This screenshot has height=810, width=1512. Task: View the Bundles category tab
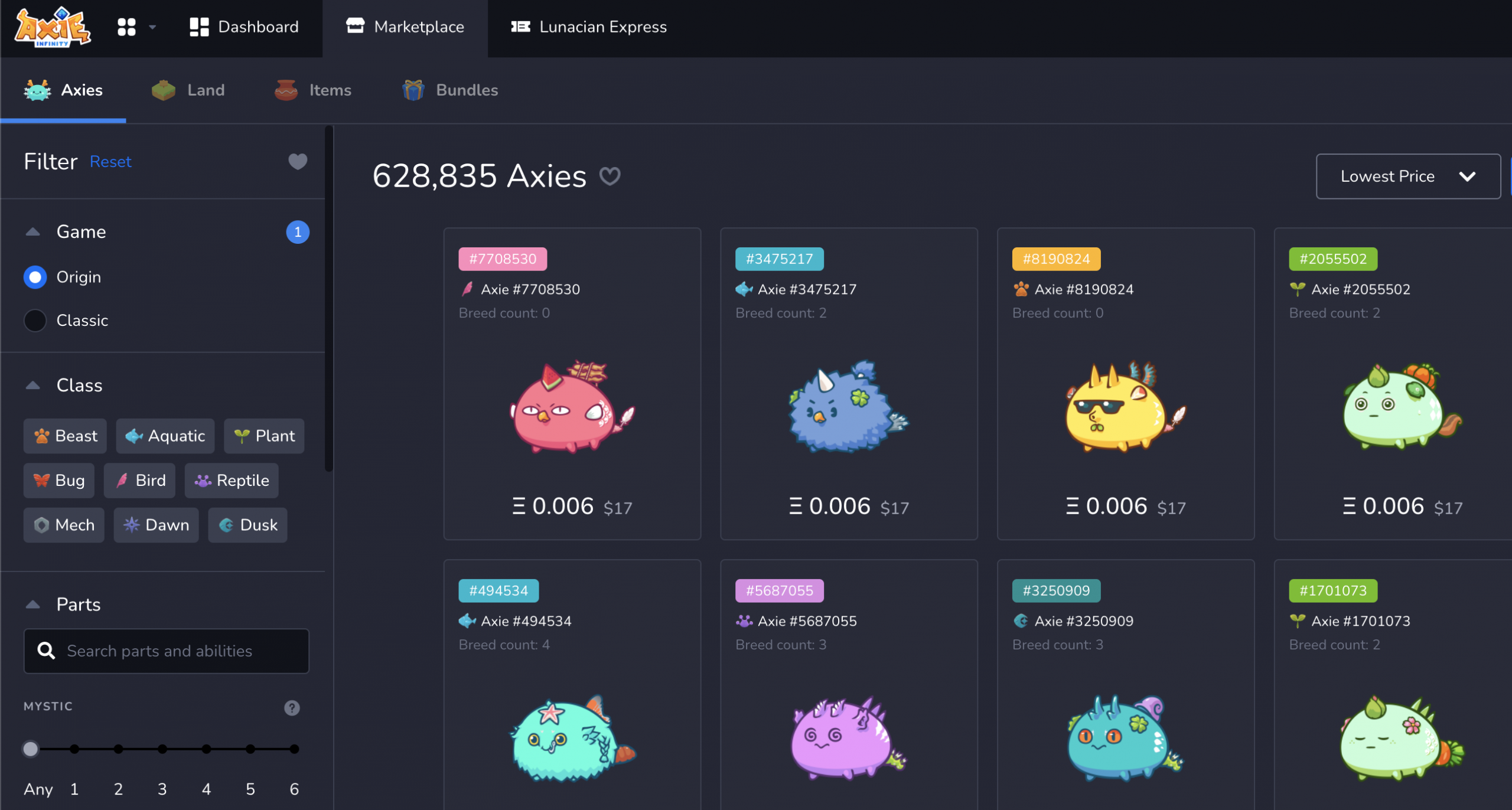coord(450,90)
